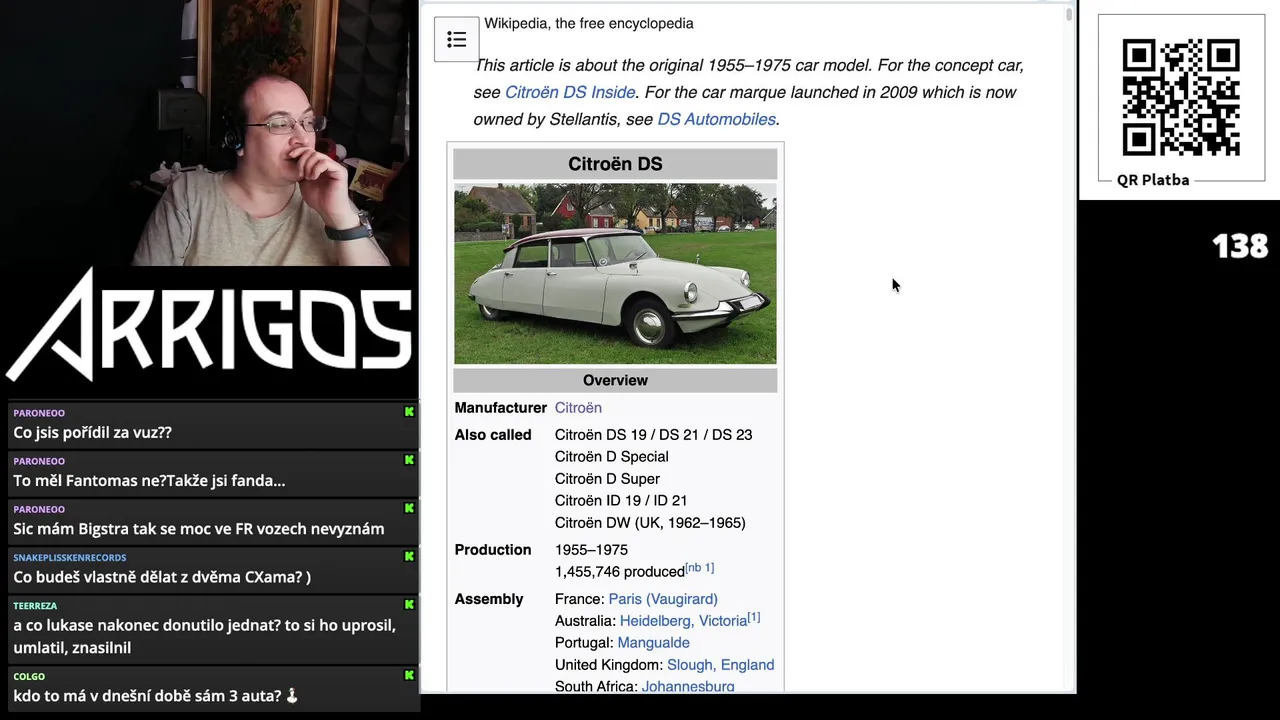1280x720 pixels.
Task: Click 'Citroën DW (UK, 1962–1965)' text
Action: tap(650, 523)
